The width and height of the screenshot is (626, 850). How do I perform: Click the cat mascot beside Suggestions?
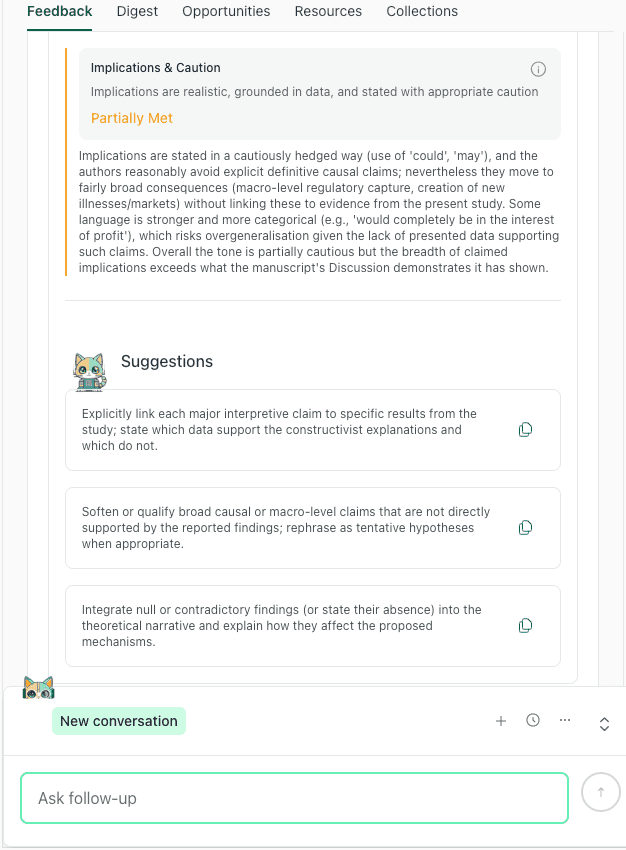(88, 370)
